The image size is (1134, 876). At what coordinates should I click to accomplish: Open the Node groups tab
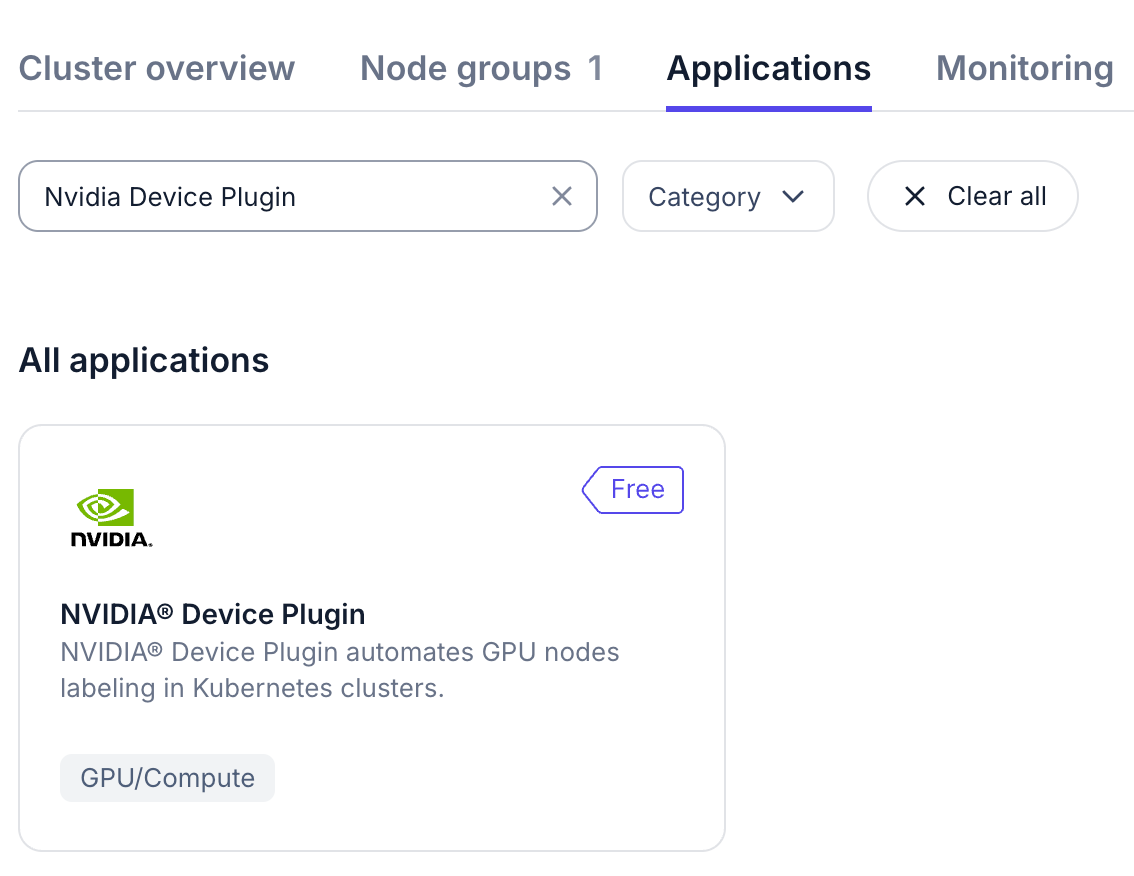click(x=466, y=69)
